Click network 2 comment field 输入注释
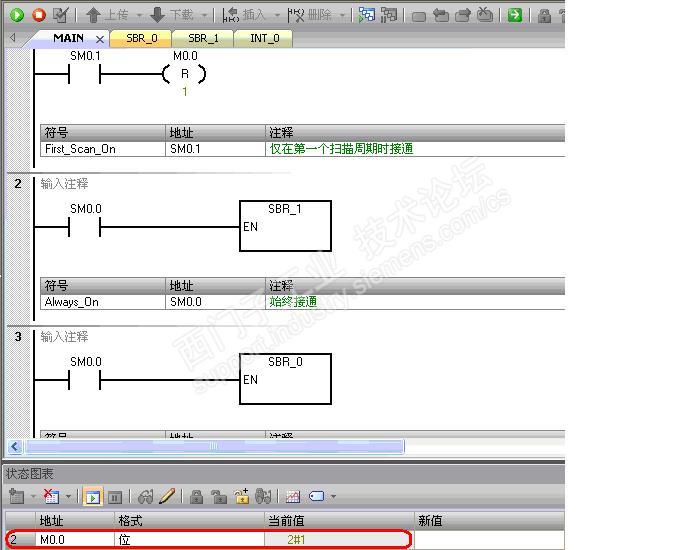683x550 pixels. pos(64,184)
